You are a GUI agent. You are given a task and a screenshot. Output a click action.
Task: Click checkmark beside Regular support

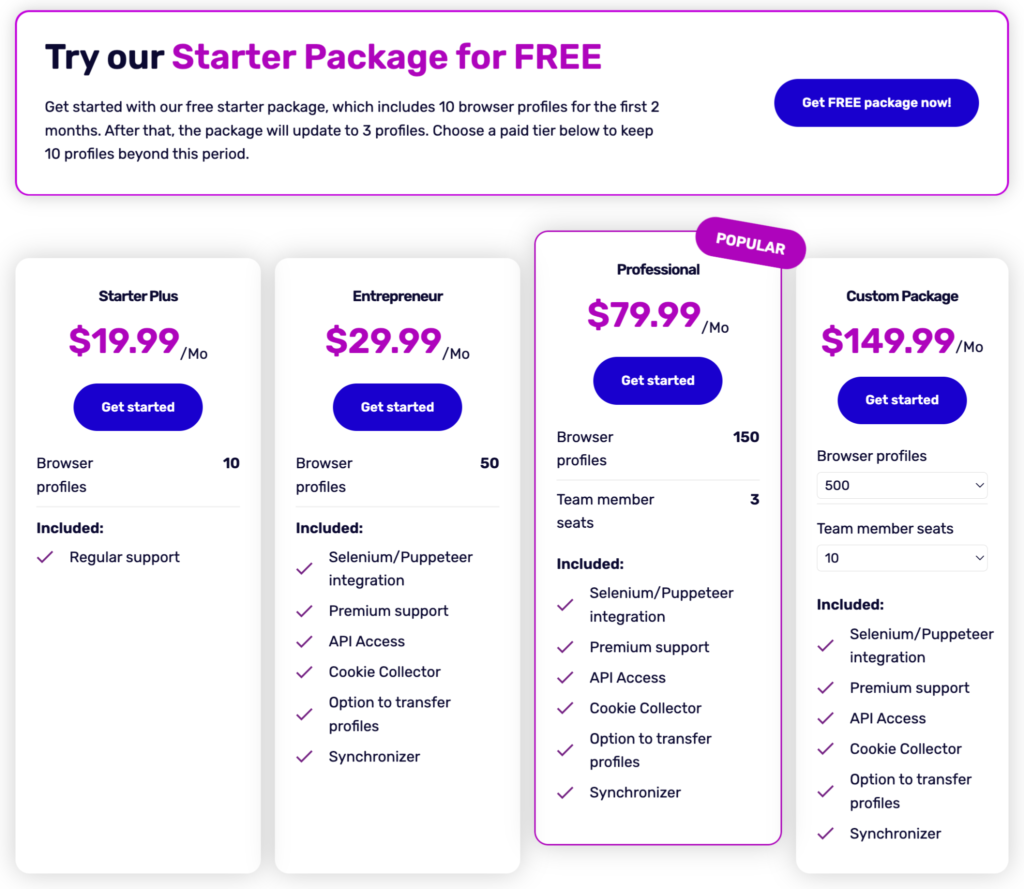pos(45,557)
